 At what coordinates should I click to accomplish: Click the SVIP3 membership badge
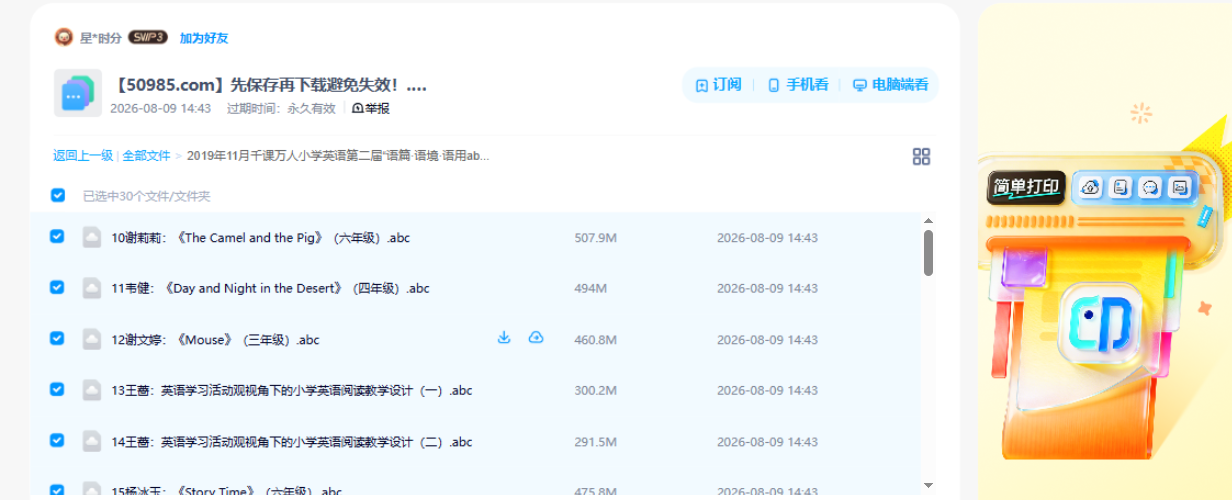(148, 38)
